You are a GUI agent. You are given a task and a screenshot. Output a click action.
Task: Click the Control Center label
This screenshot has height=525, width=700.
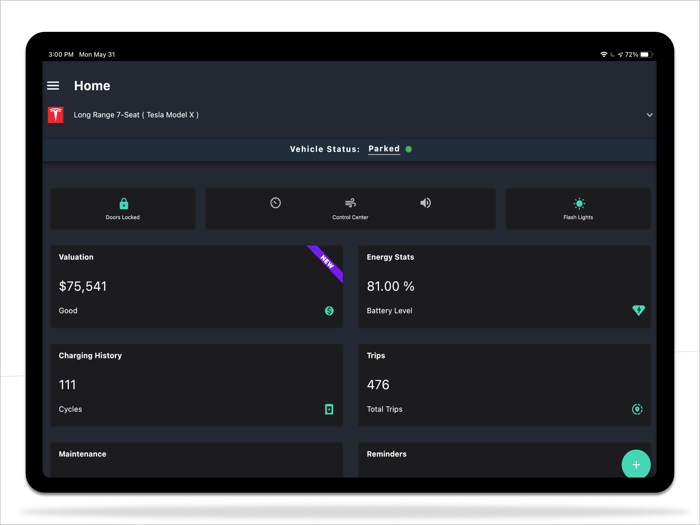pyautogui.click(x=350, y=217)
